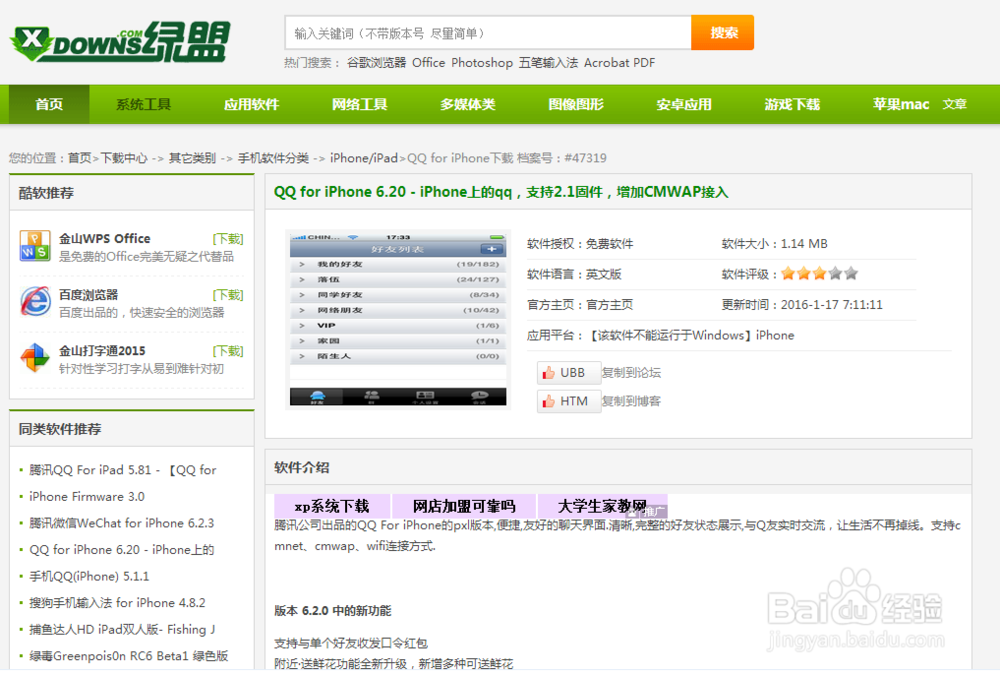Click 下载 link for 金山WPS Office

(x=228, y=239)
